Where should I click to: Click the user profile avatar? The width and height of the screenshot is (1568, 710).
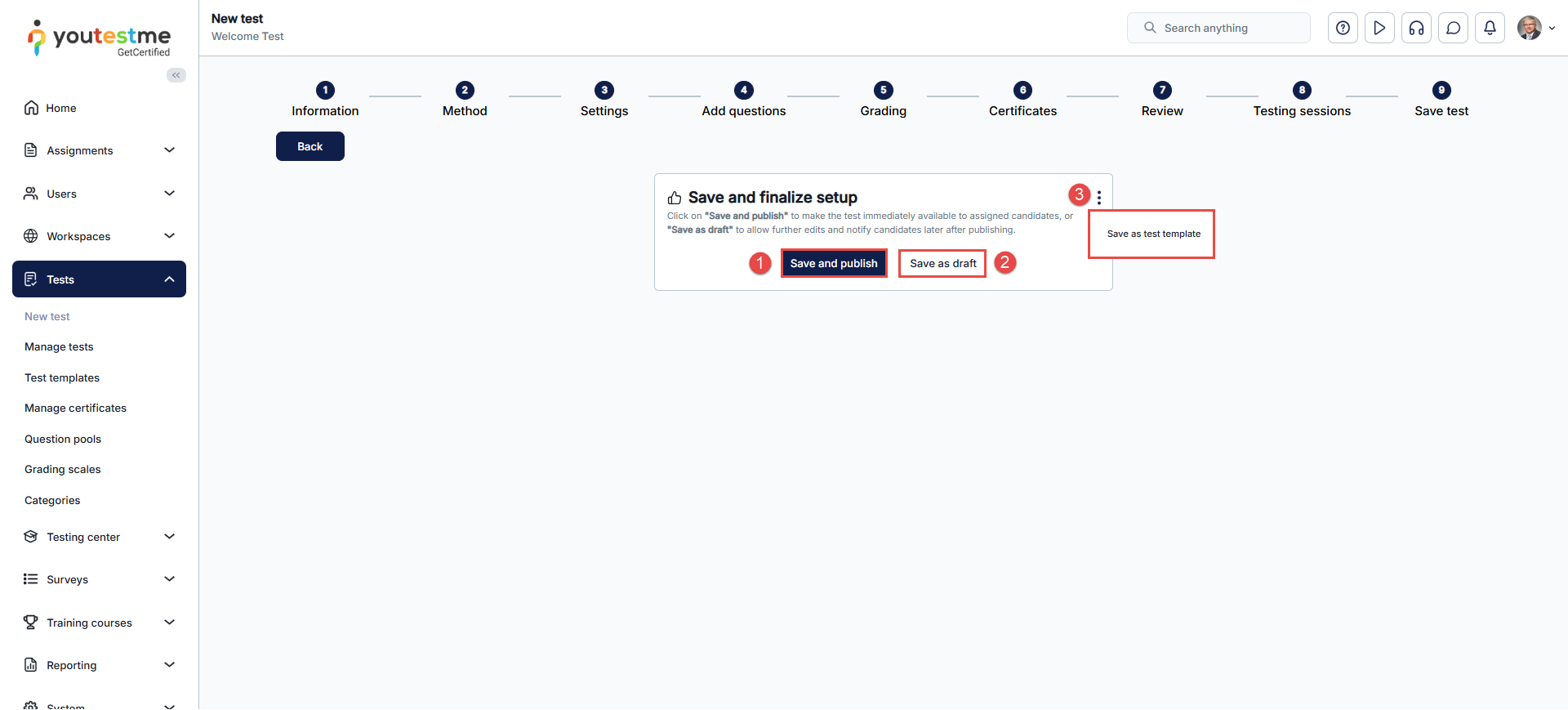coord(1530,28)
